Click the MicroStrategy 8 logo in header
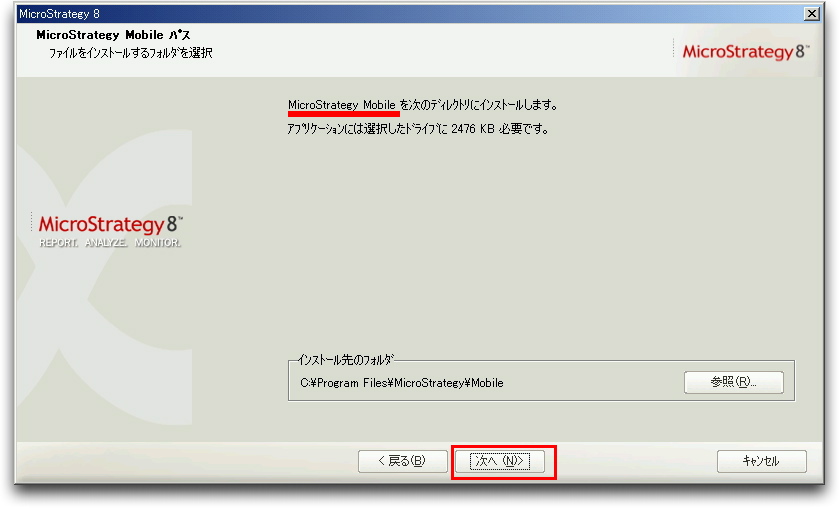Image resolution: width=839 pixels, height=508 pixels. (x=745, y=52)
